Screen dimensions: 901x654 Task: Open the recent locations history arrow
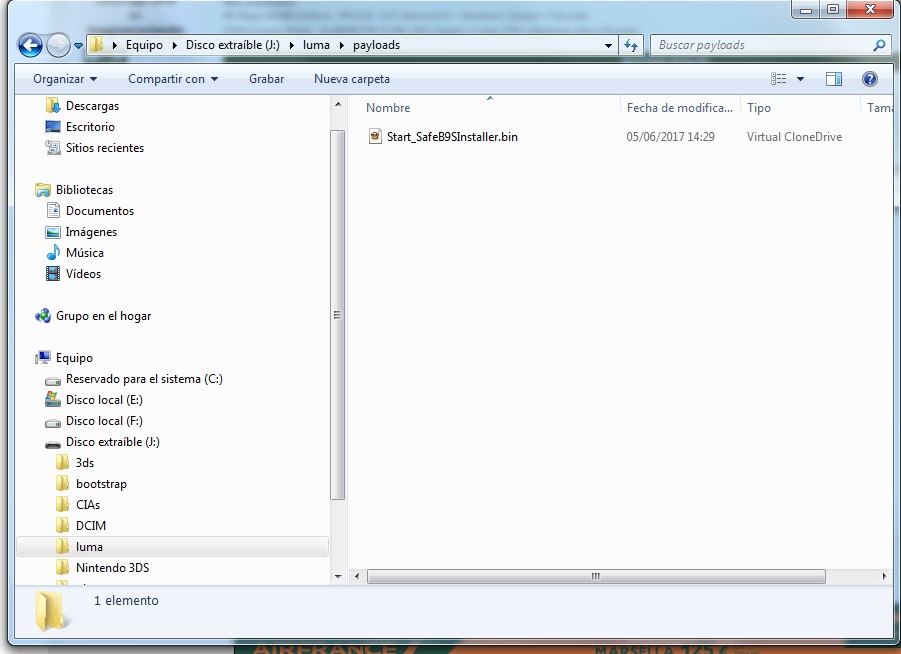click(x=79, y=45)
